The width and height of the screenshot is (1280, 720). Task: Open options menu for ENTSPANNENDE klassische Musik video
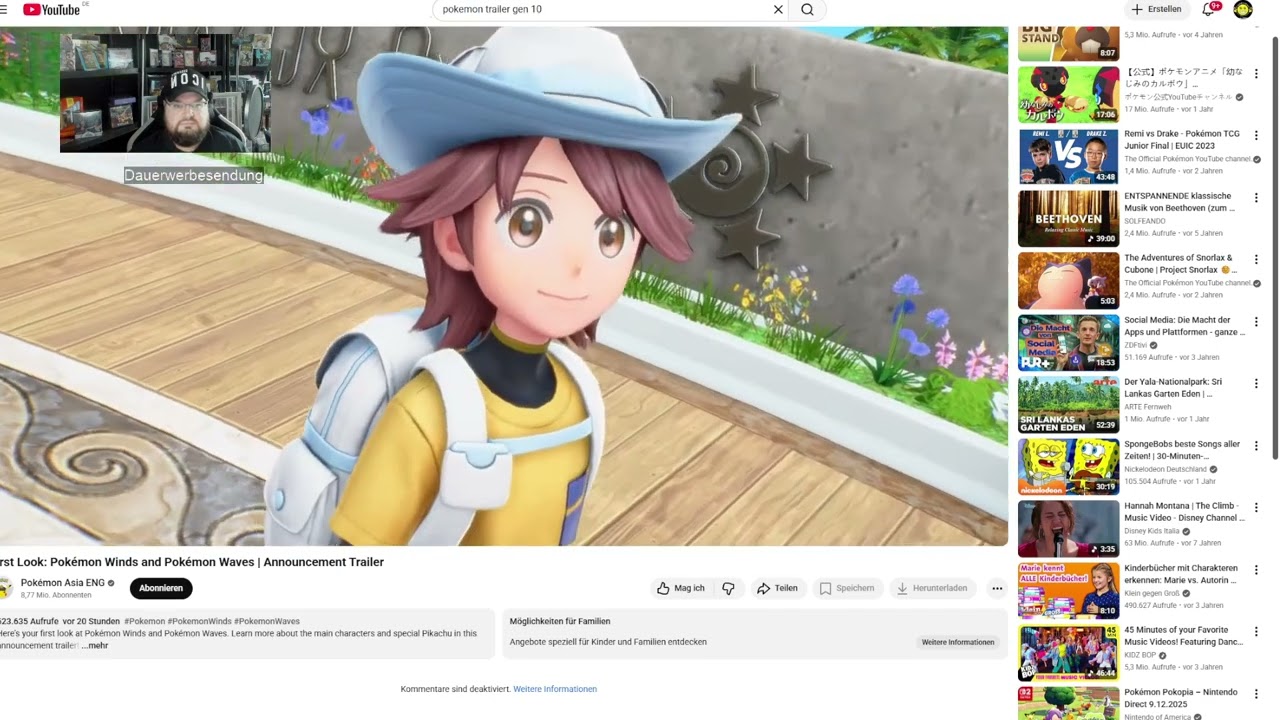[x=1256, y=197]
